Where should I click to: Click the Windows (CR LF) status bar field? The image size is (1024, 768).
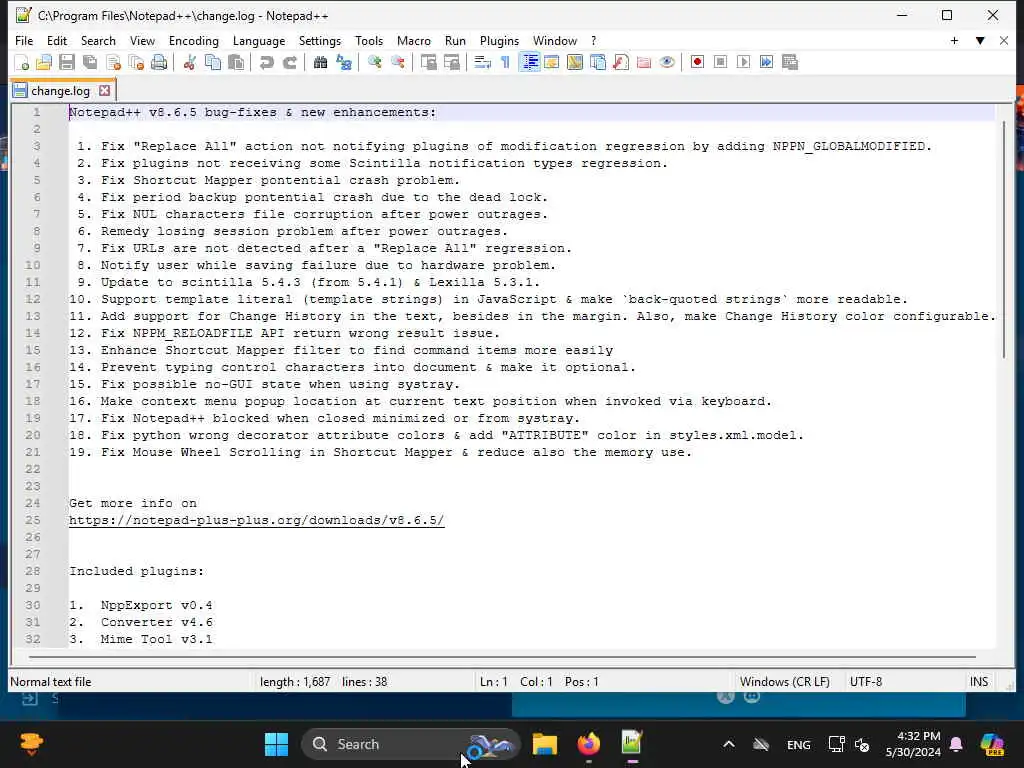pos(785,682)
